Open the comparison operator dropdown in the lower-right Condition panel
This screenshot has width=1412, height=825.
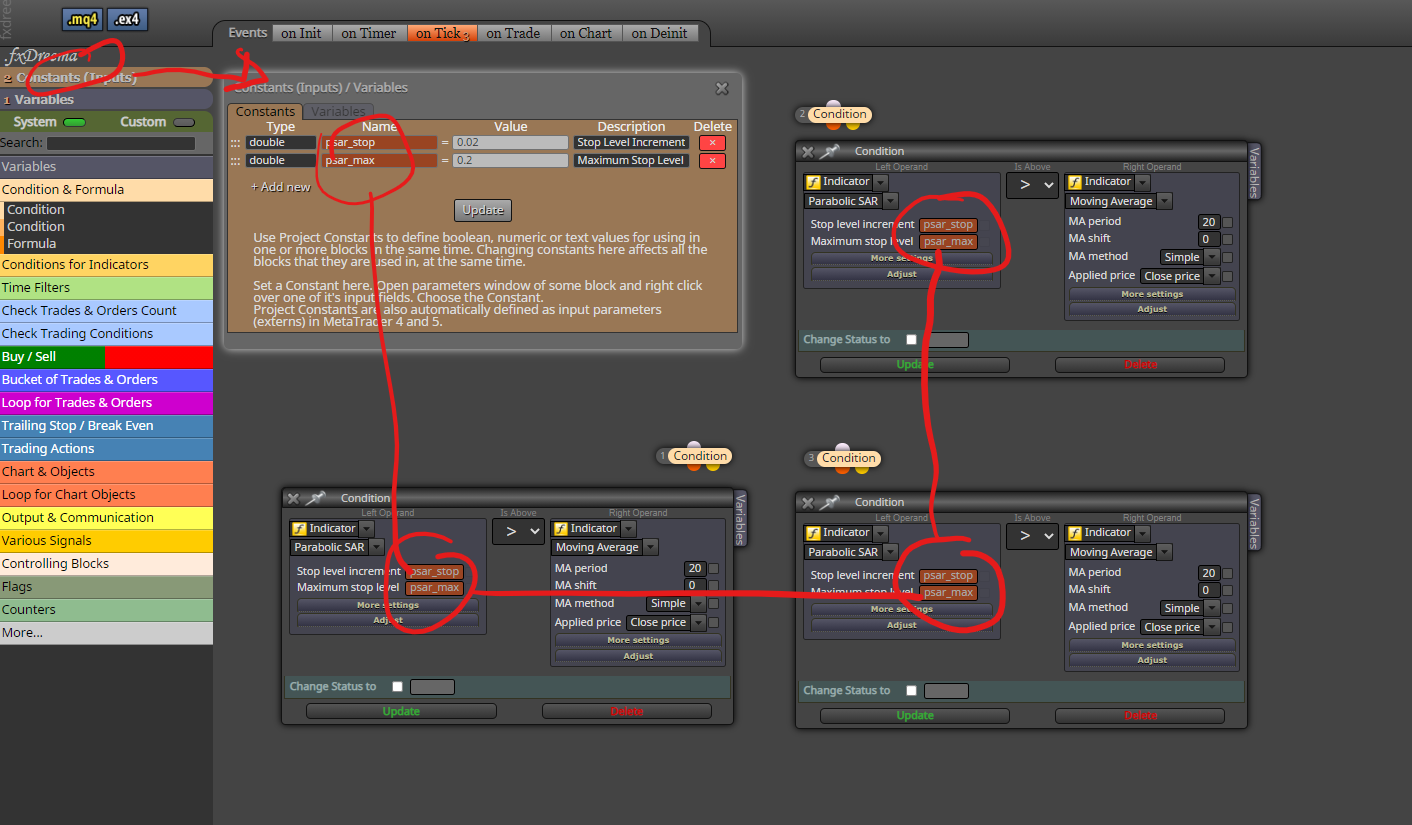1032,536
